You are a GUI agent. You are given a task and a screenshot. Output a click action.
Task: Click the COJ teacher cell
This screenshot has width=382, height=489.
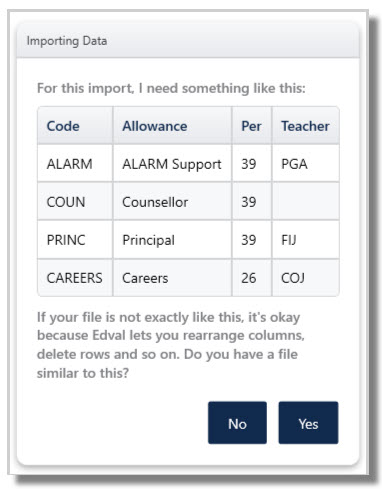(306, 277)
